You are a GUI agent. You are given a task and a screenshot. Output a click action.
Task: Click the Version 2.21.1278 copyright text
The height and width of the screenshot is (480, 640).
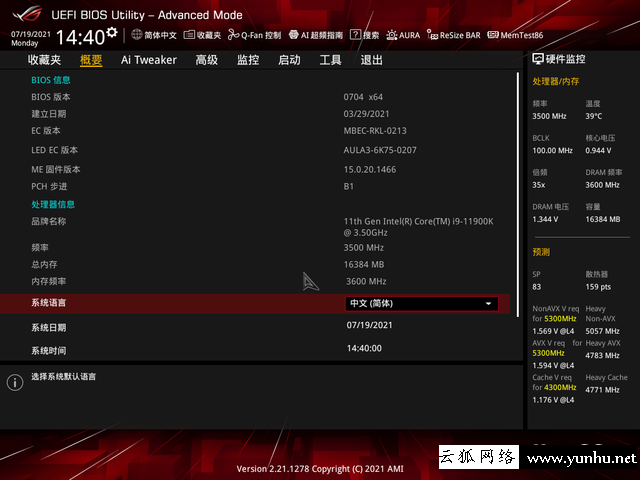point(320,469)
